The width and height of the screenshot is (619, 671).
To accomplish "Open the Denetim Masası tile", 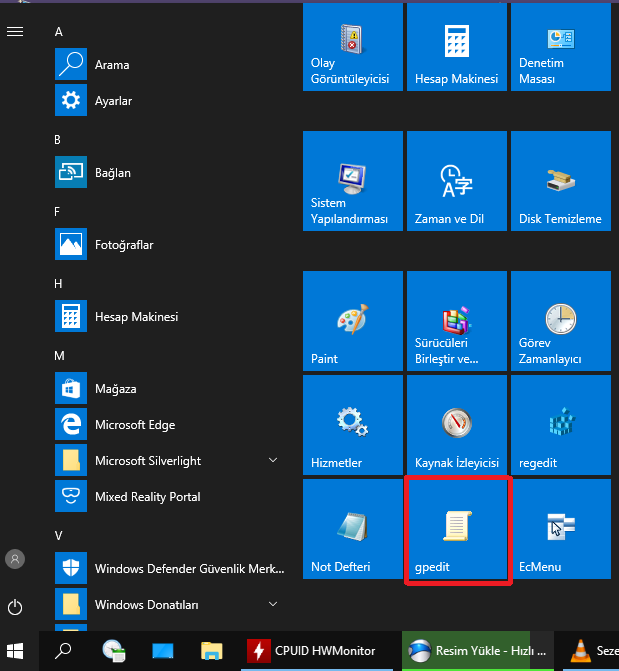I will click(x=561, y=47).
